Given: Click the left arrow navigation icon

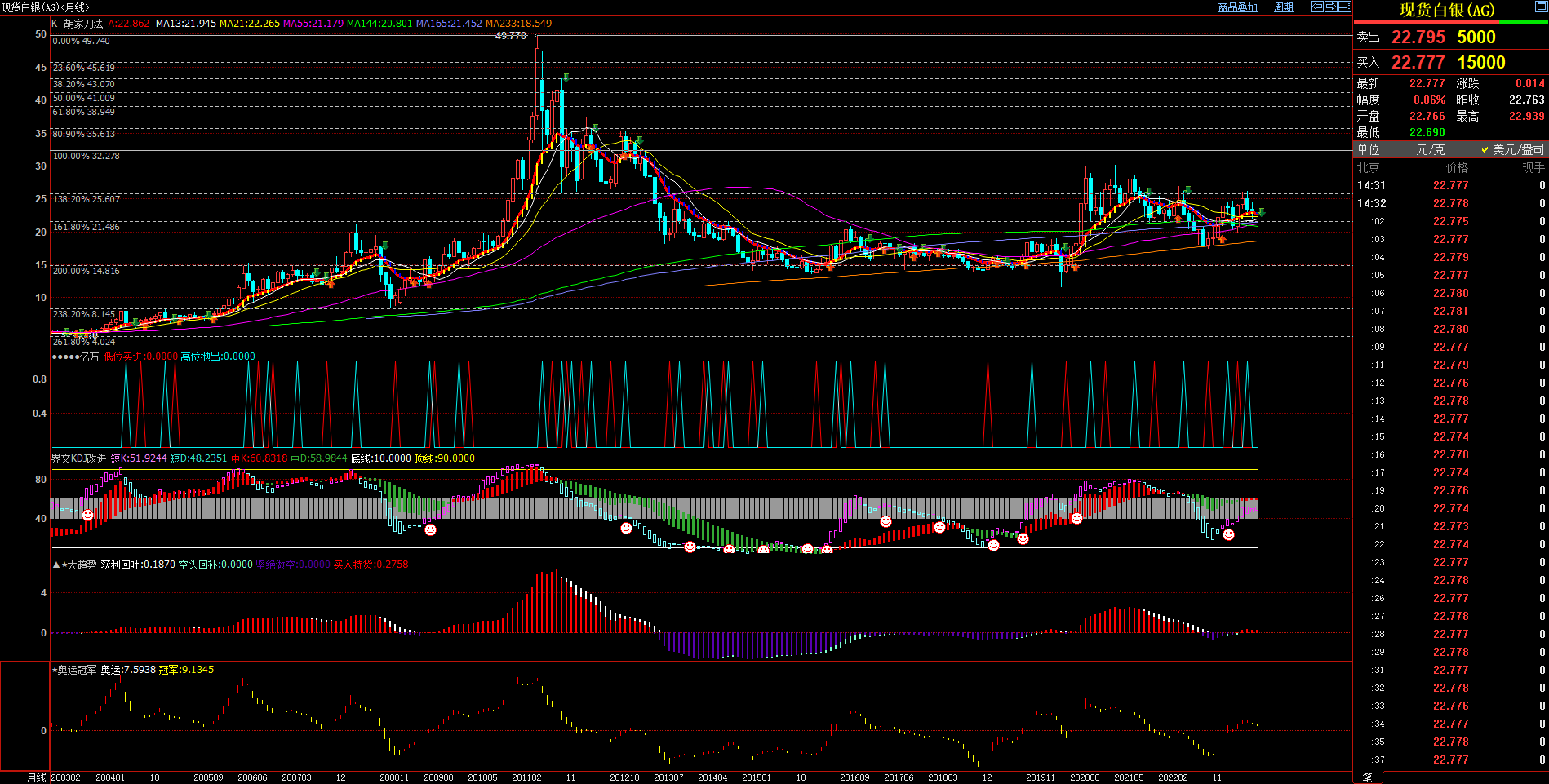Looking at the screenshot, I should (x=1317, y=7).
